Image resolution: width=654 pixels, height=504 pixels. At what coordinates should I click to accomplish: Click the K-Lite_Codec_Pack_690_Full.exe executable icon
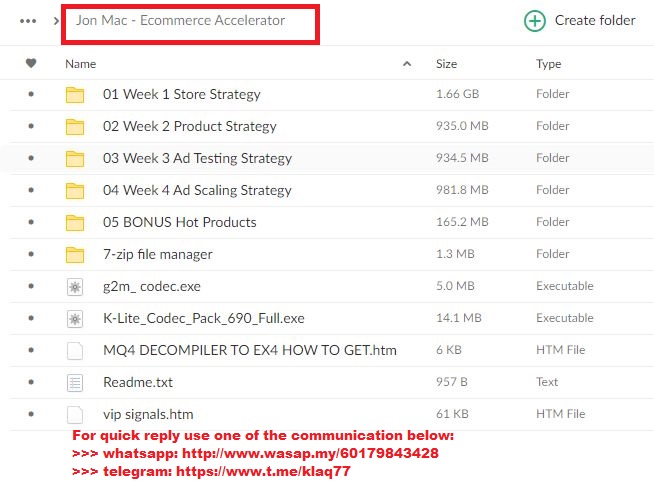(x=75, y=319)
